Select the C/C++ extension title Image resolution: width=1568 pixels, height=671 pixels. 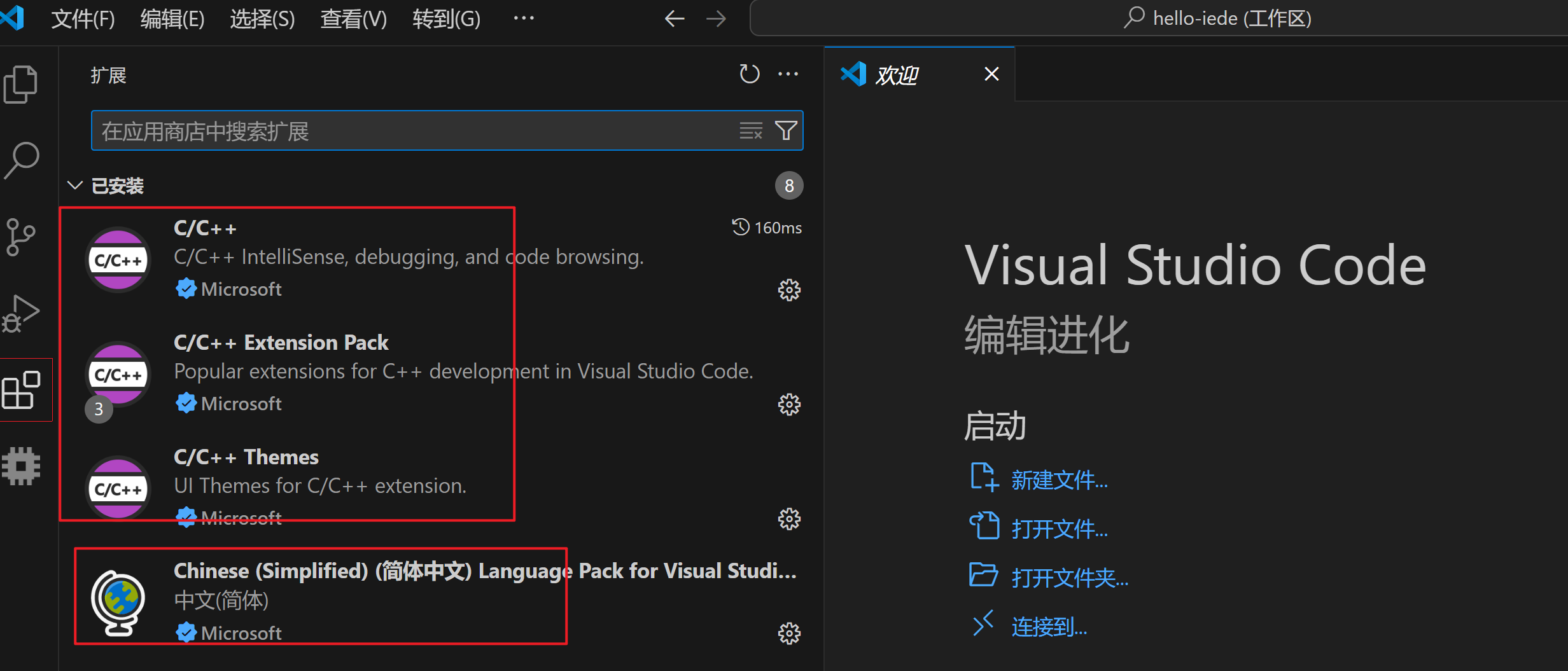click(x=205, y=228)
